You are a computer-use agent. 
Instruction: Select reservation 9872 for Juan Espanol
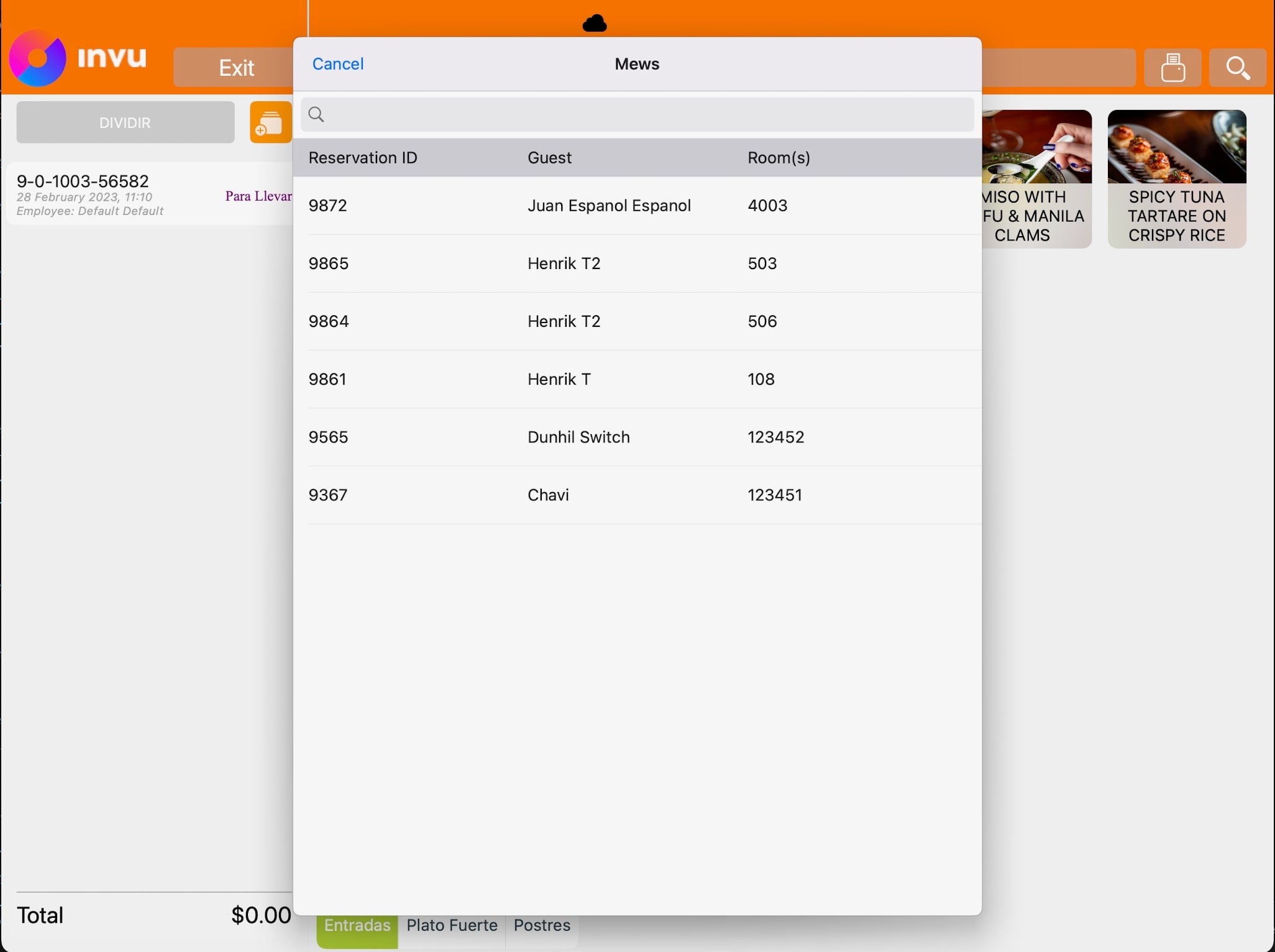637,206
